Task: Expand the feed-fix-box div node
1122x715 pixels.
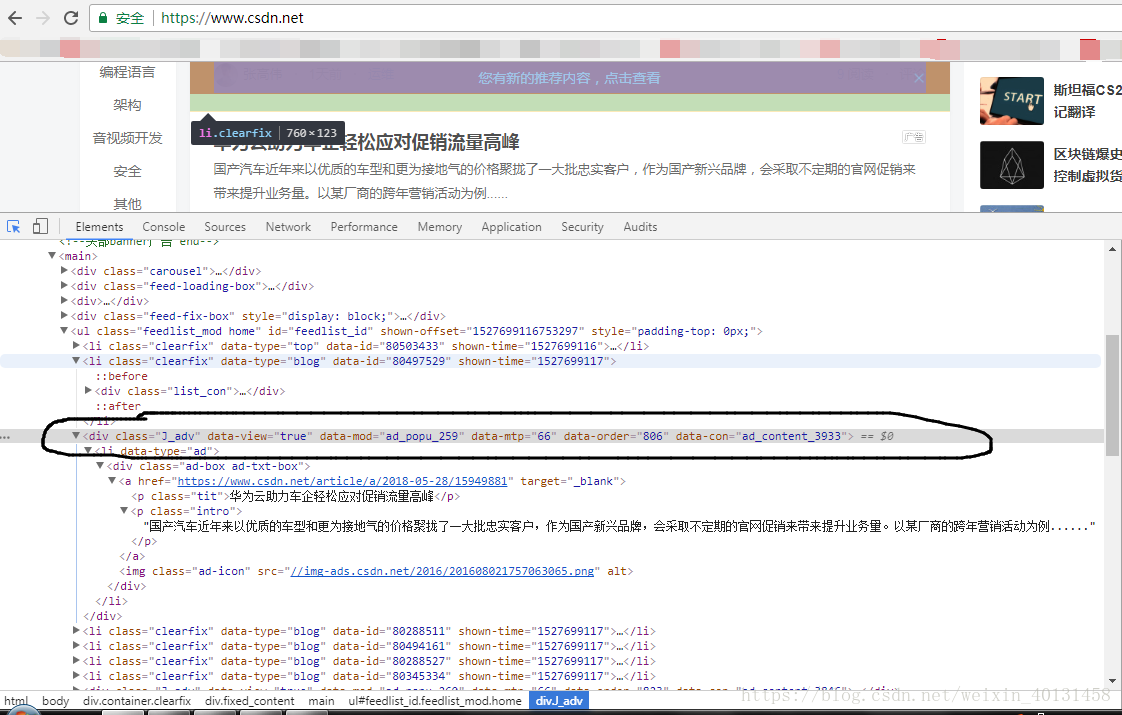Action: tap(64, 316)
